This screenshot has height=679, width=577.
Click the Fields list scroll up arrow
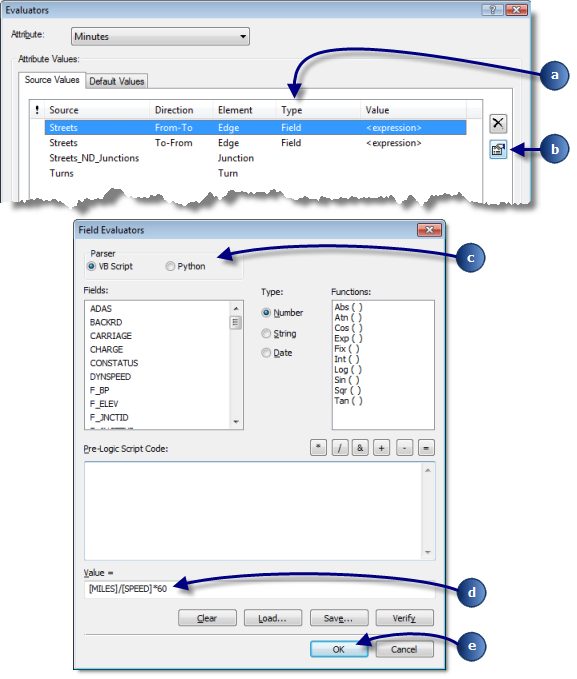pyautogui.click(x=236, y=308)
